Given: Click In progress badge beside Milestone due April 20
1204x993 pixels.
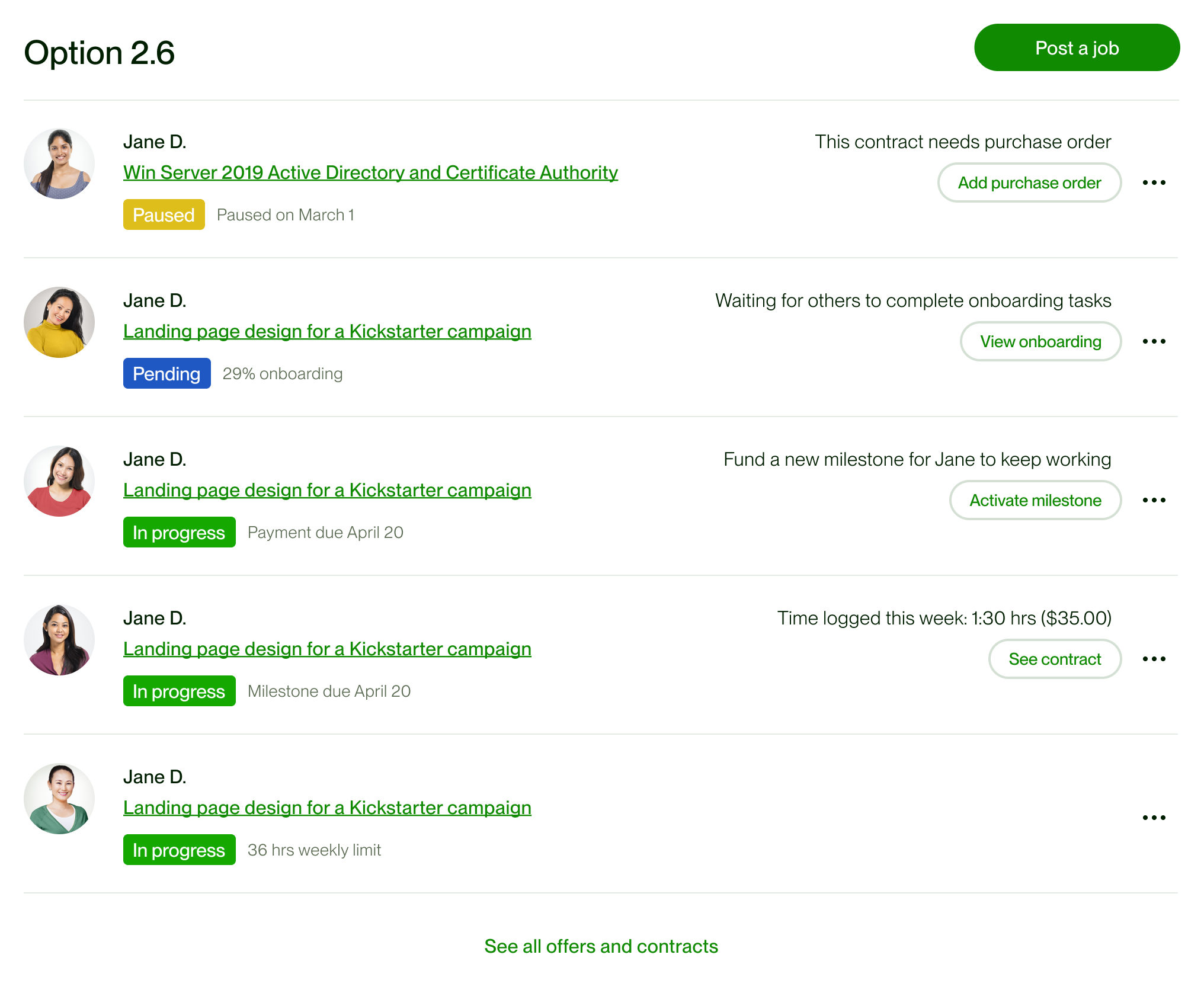Looking at the screenshot, I should click(x=180, y=691).
